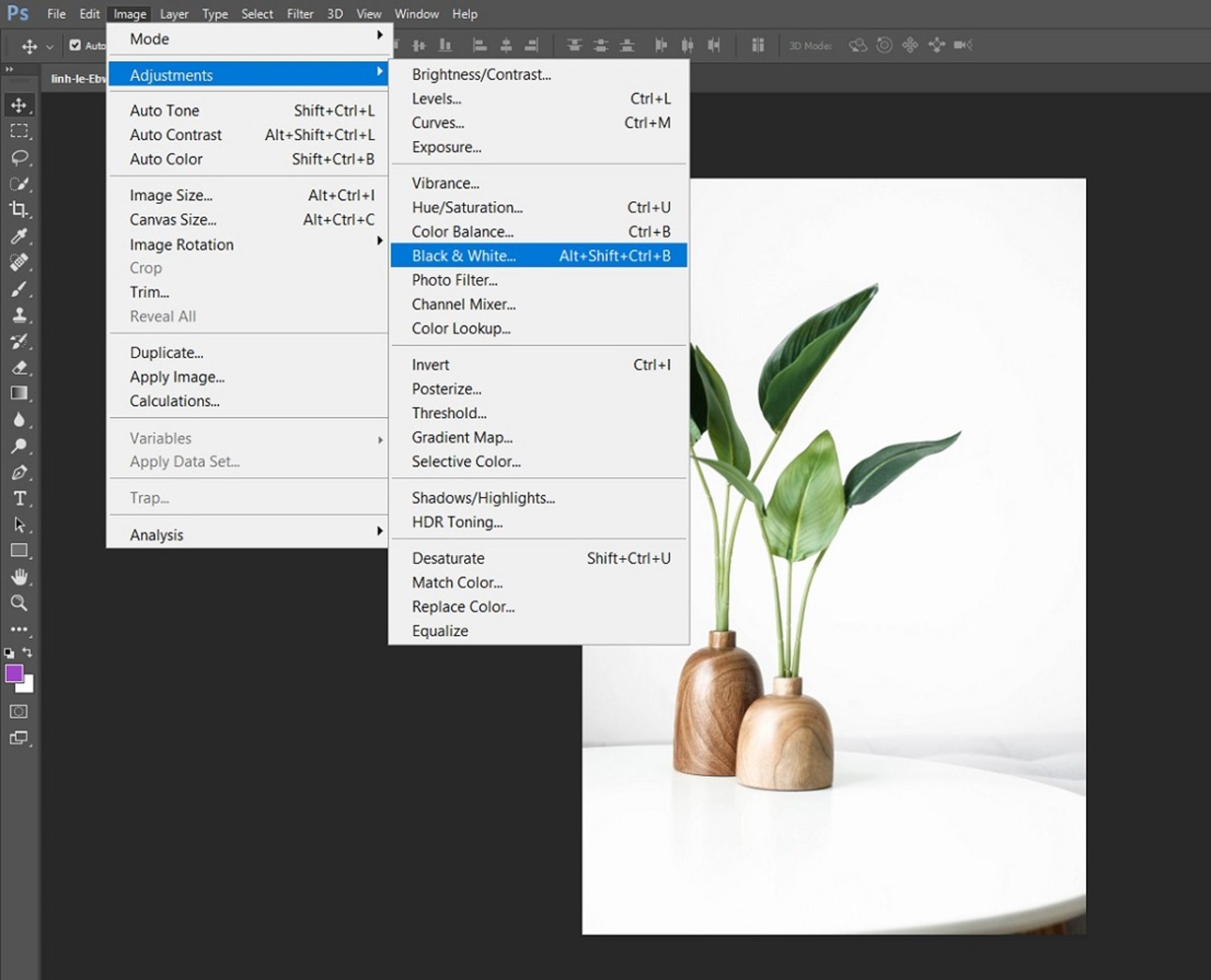This screenshot has width=1211, height=980.
Task: Select the Lasso tool
Action: 19,157
